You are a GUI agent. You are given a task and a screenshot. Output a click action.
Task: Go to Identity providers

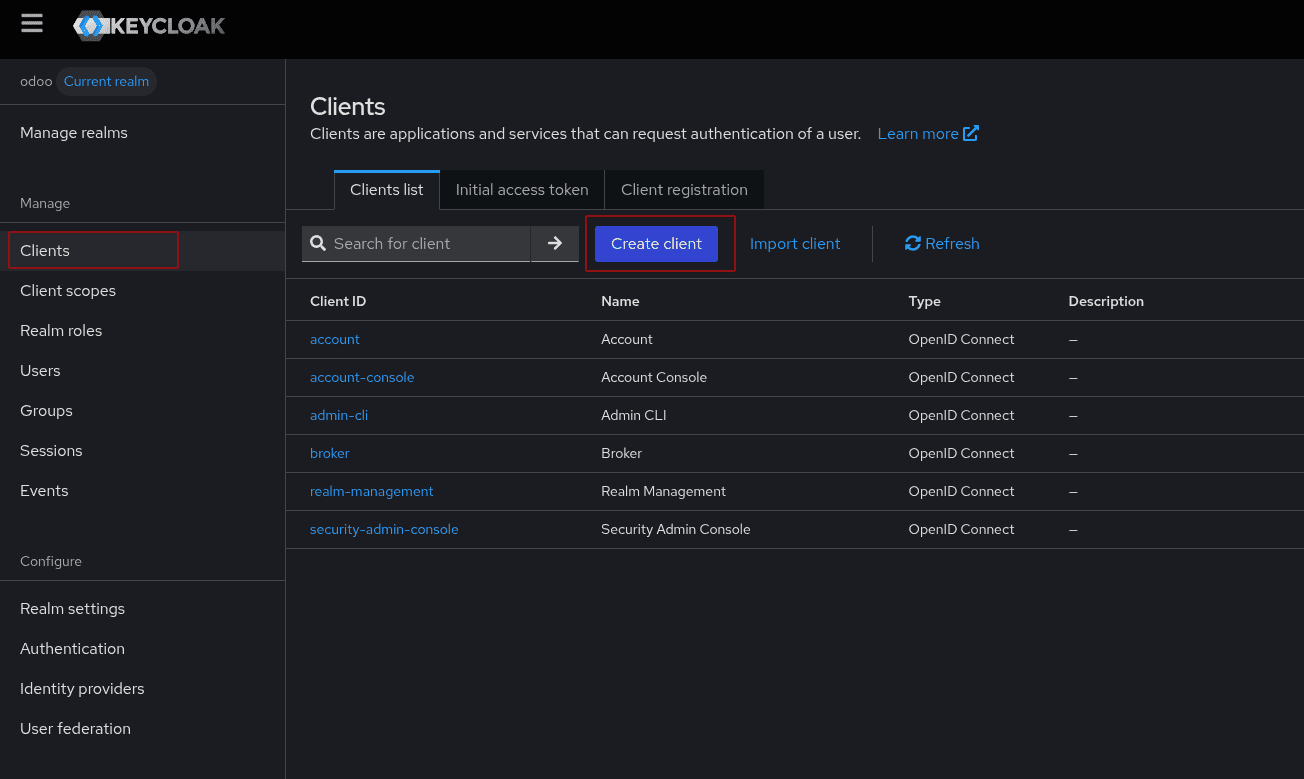(82, 688)
